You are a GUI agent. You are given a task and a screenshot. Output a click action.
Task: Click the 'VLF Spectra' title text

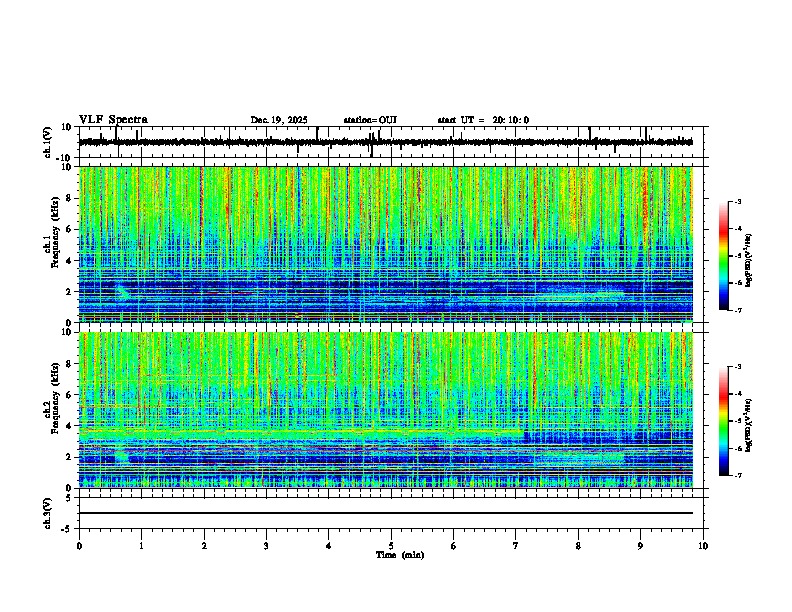point(113,120)
